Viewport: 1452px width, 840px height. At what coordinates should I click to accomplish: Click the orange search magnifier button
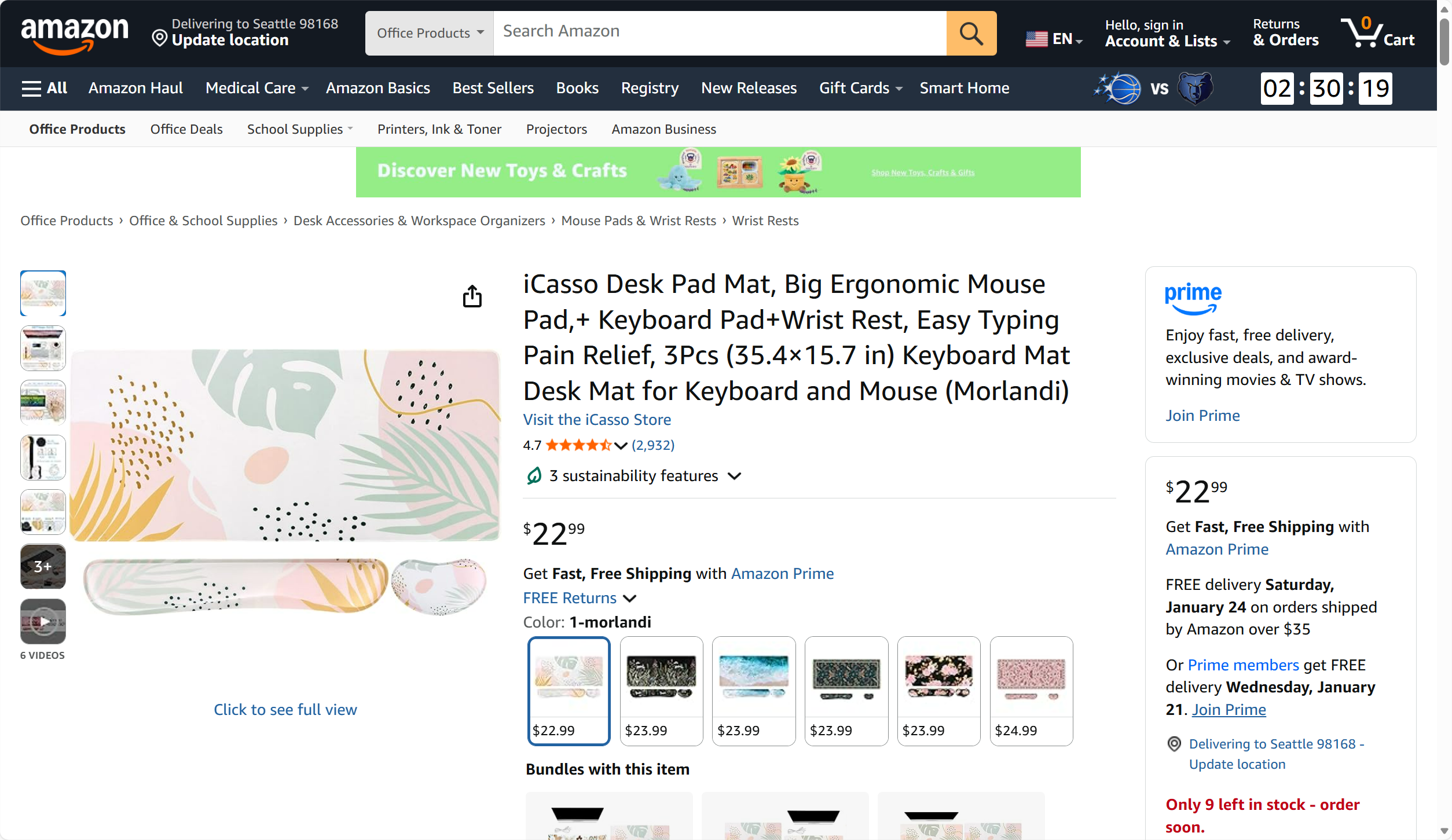[x=971, y=34]
